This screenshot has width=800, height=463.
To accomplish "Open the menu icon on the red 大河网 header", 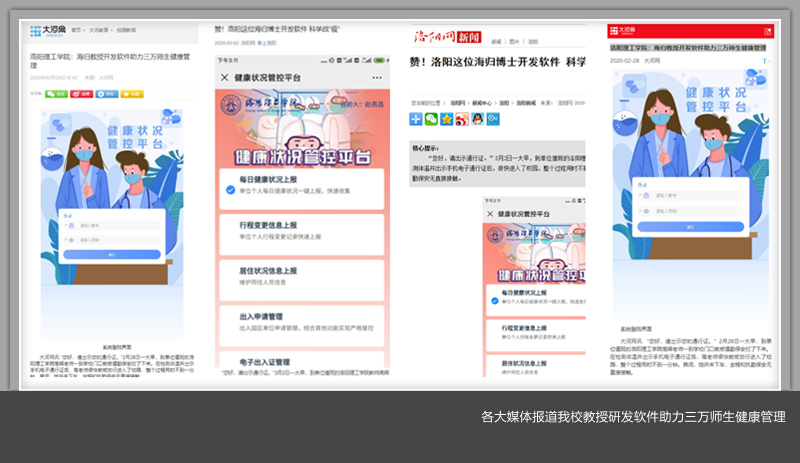I will (767, 31).
